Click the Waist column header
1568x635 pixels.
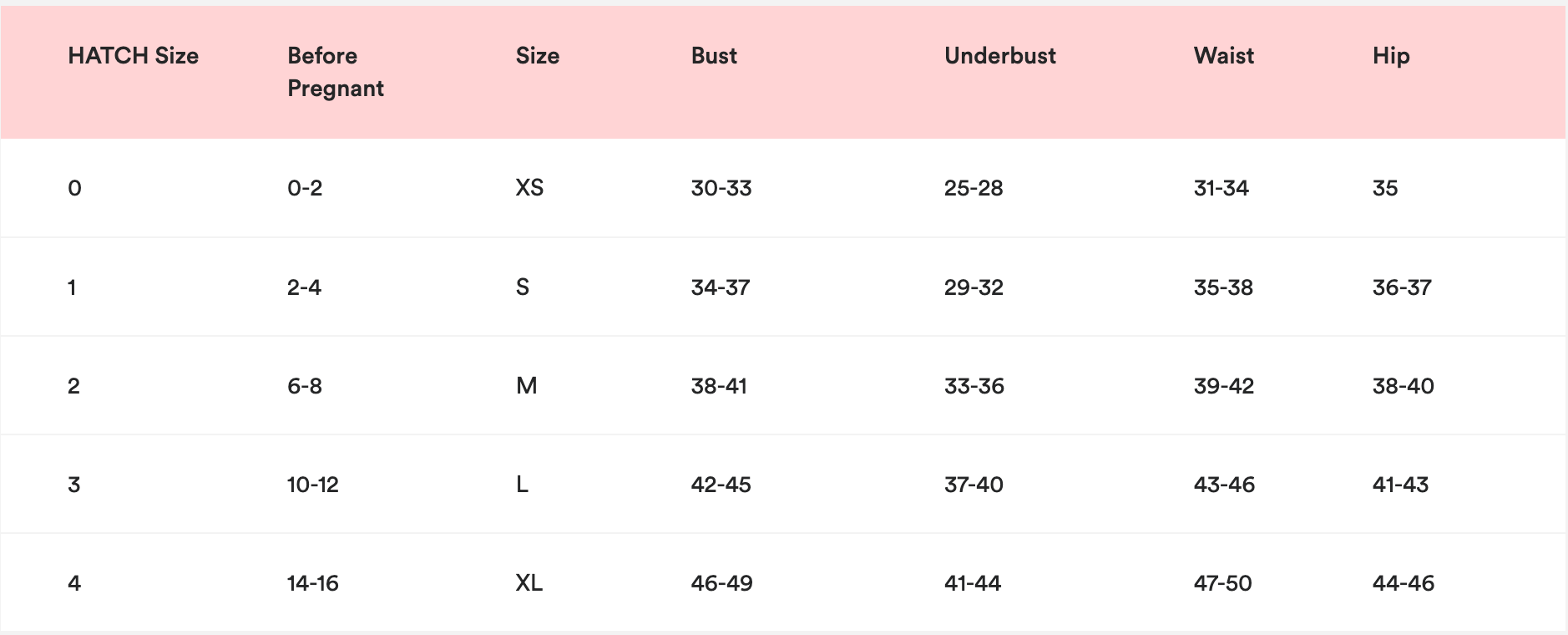pyautogui.click(x=1224, y=56)
